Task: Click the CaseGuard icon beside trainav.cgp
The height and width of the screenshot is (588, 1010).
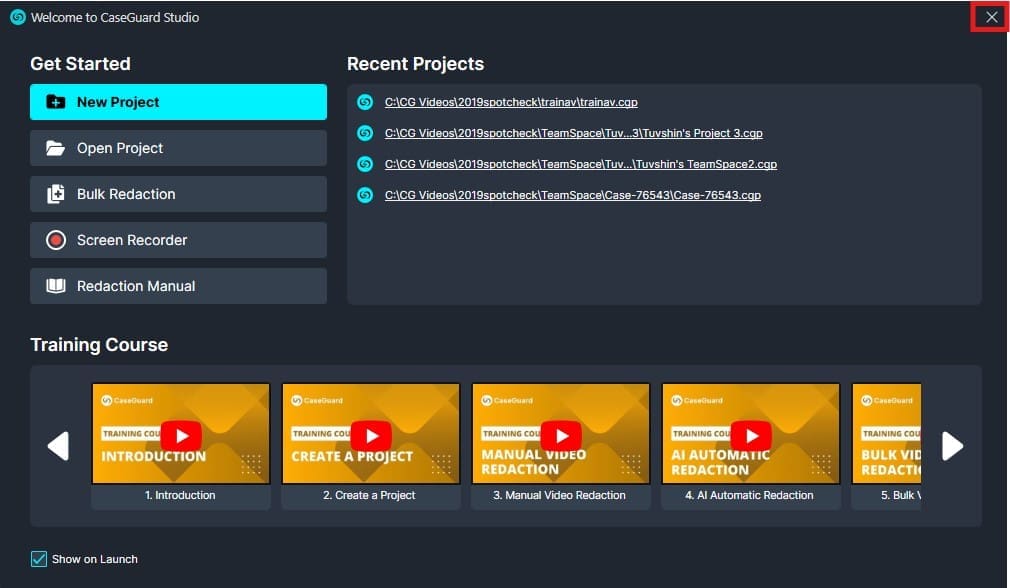Action: tap(366, 102)
